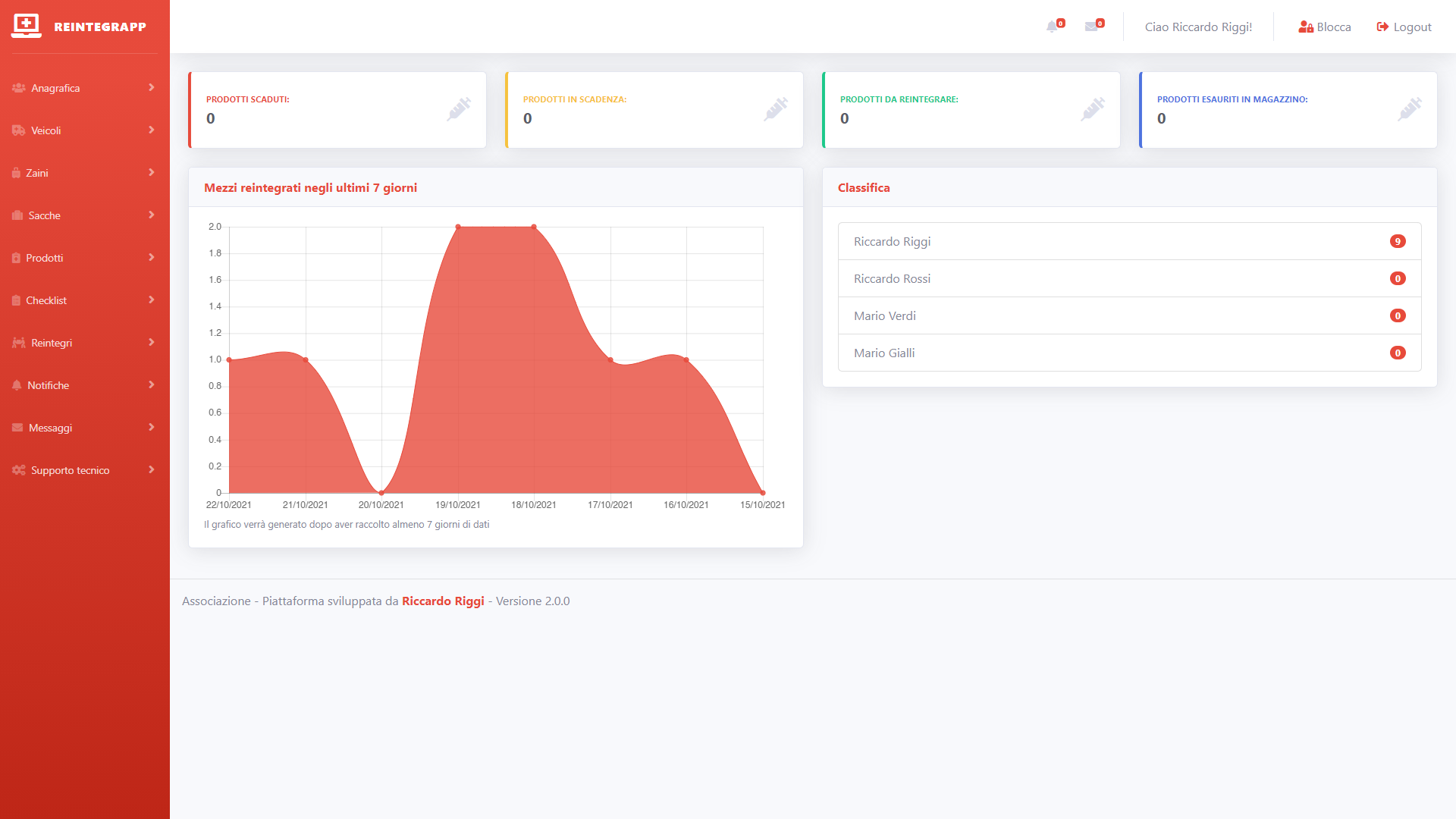Click the ReintegrApp logo icon

tap(27, 25)
